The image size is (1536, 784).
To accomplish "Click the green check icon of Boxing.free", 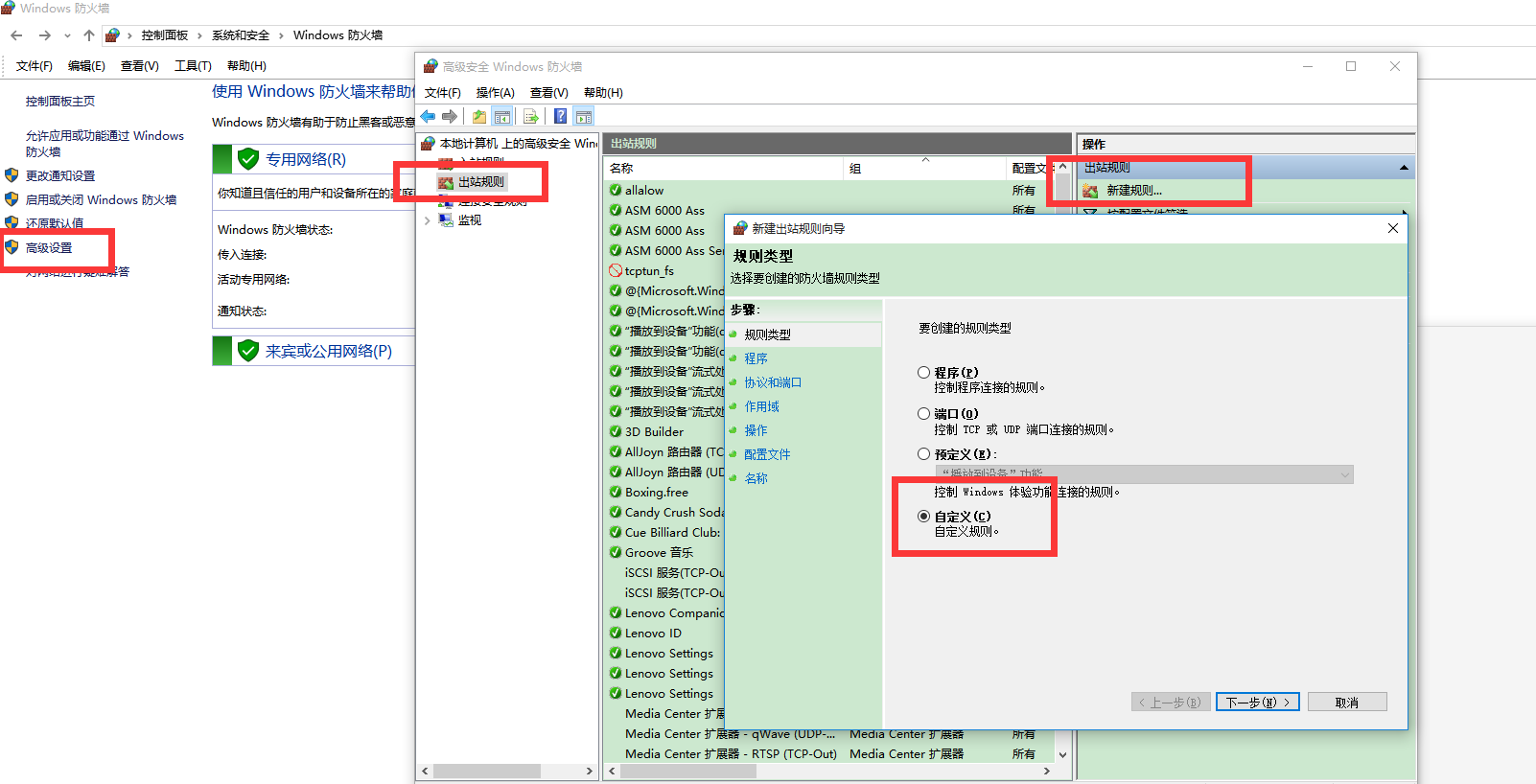I will pyautogui.click(x=616, y=493).
